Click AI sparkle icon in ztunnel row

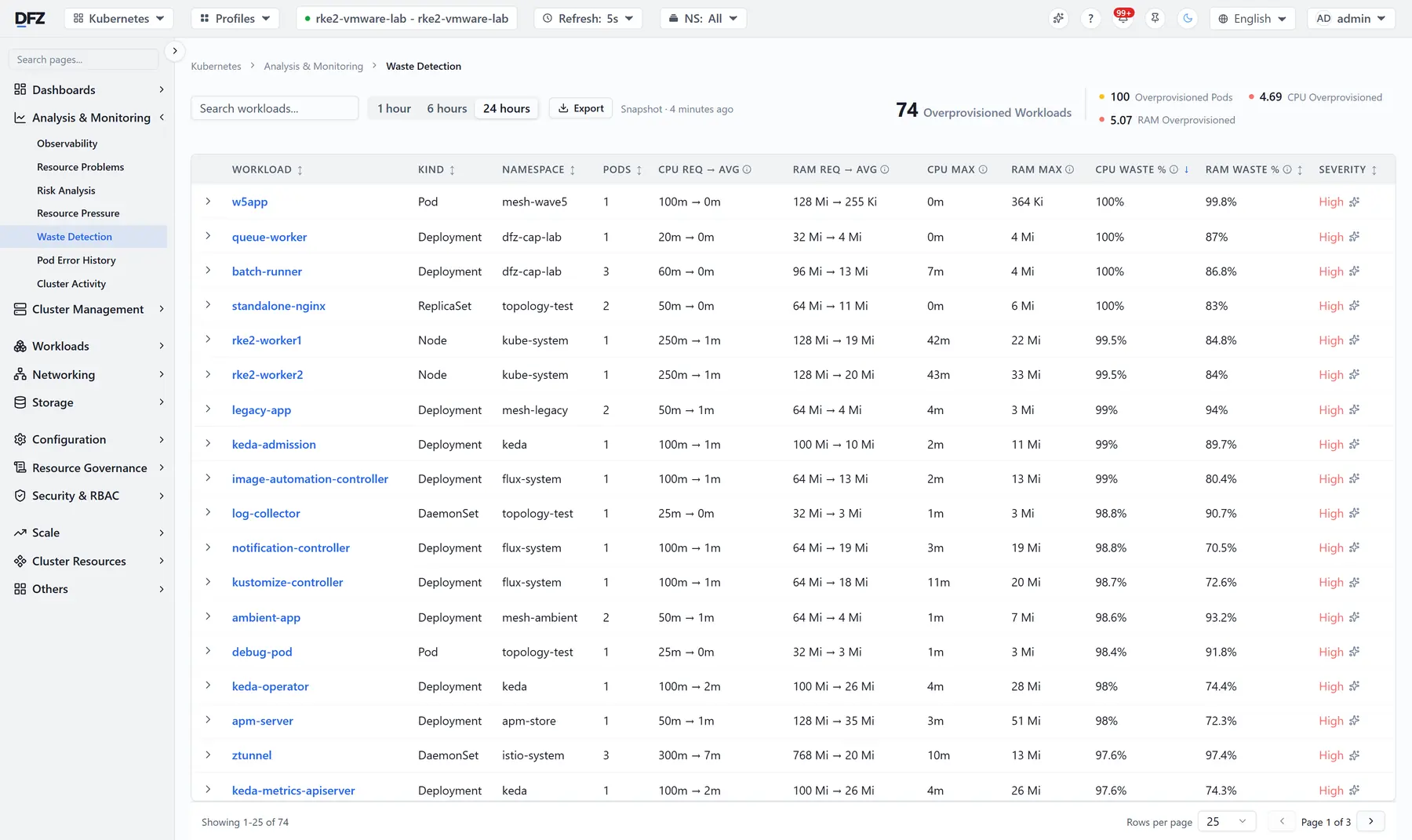pos(1354,755)
